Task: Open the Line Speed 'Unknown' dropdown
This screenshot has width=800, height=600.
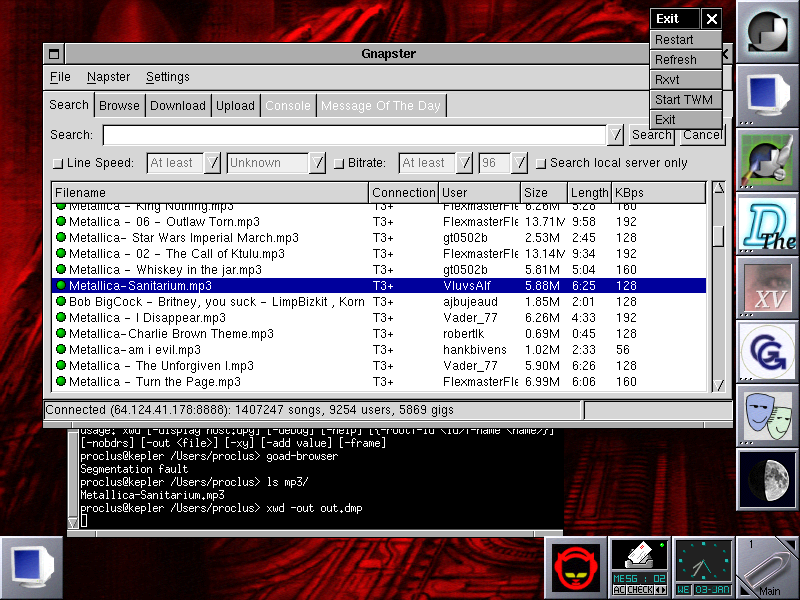Action: 317,163
